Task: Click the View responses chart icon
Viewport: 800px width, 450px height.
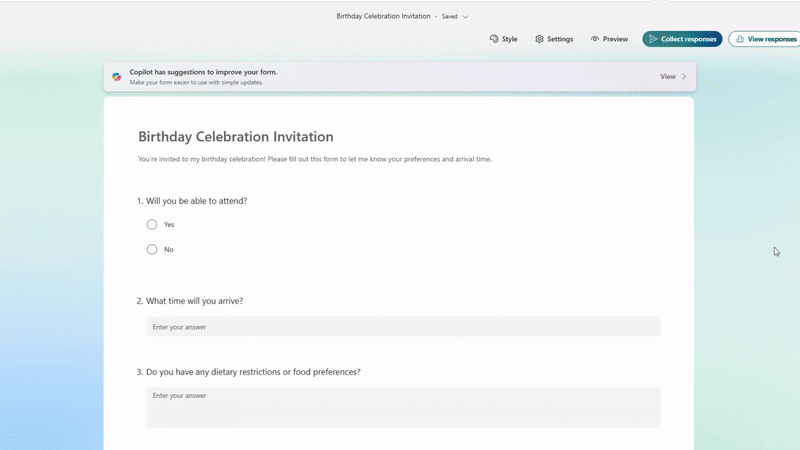Action: click(x=740, y=39)
